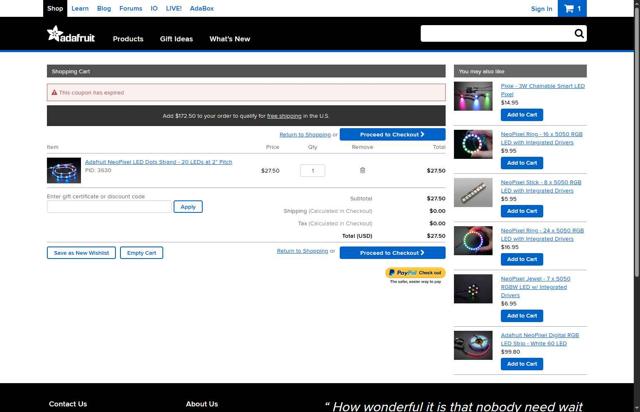Click the NeoPixel Jewel thumbnail
This screenshot has width=640, height=412.
[473, 289]
